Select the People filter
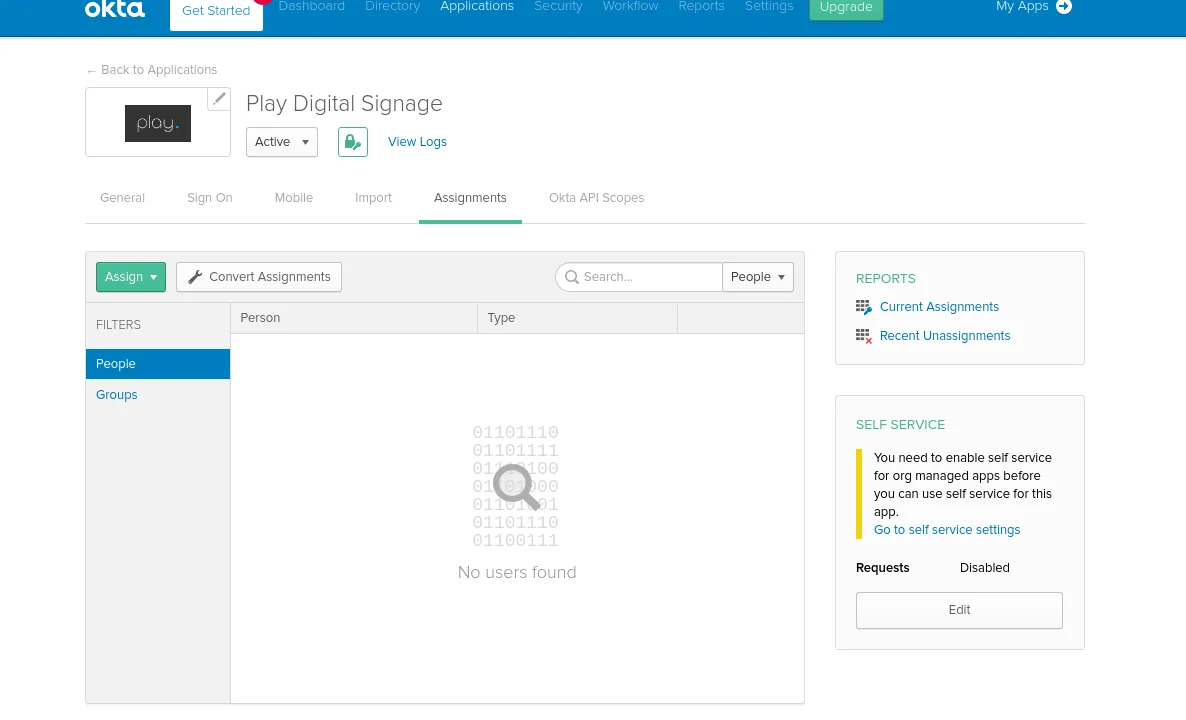1186x720 pixels. coord(157,364)
